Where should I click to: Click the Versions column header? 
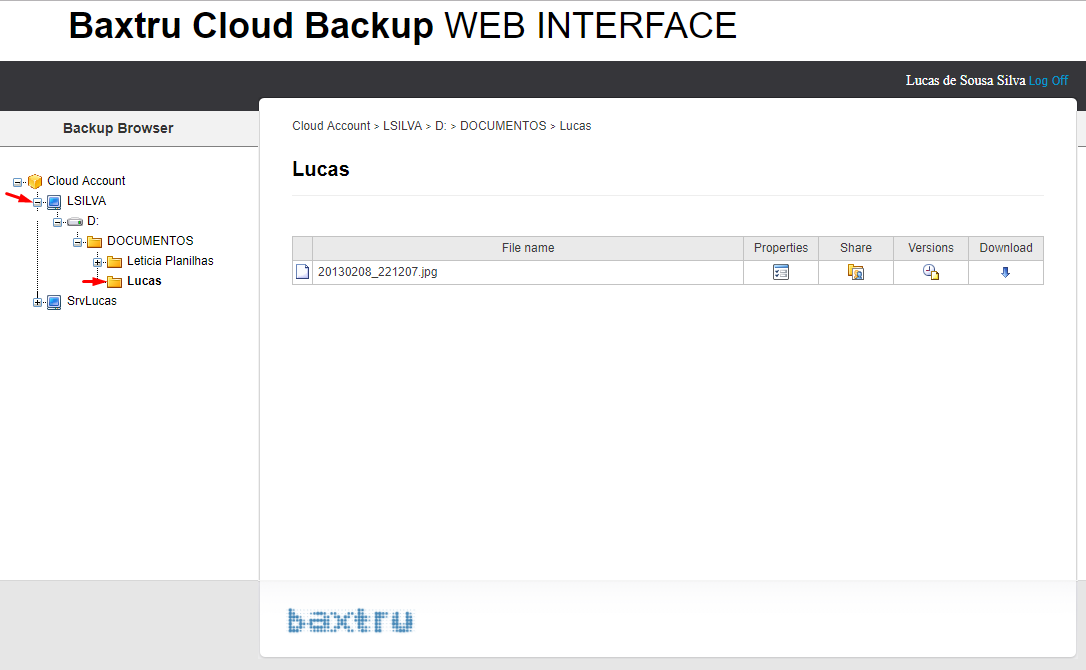click(931, 248)
